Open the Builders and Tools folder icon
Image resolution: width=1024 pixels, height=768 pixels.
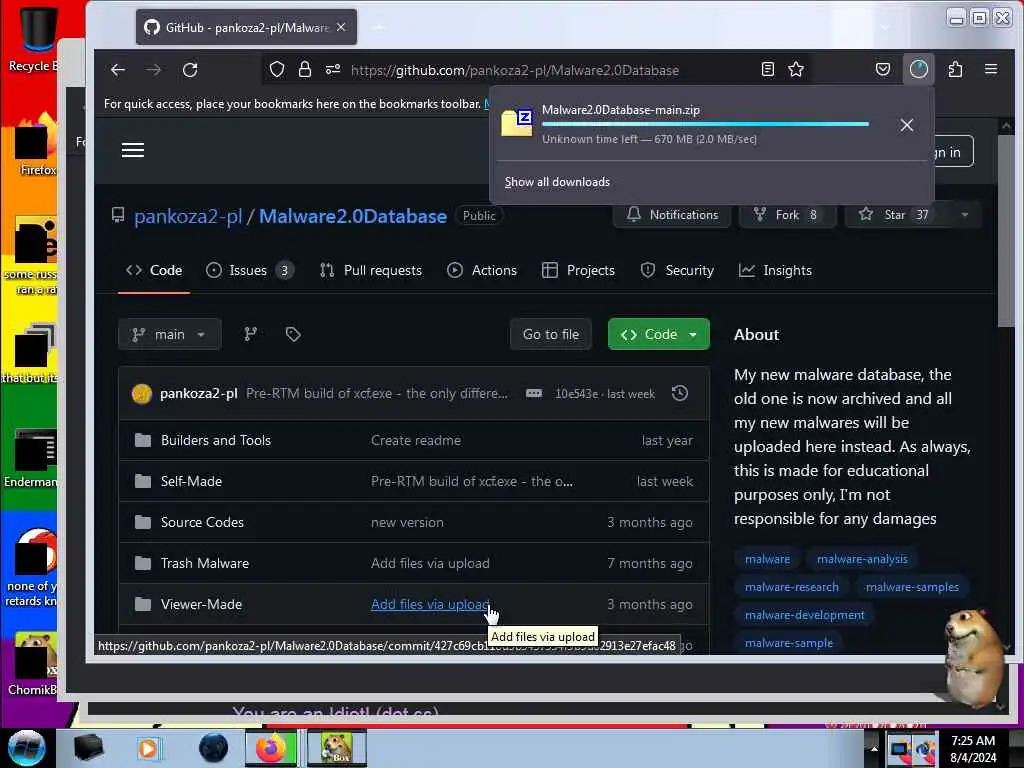pyautogui.click(x=142, y=440)
